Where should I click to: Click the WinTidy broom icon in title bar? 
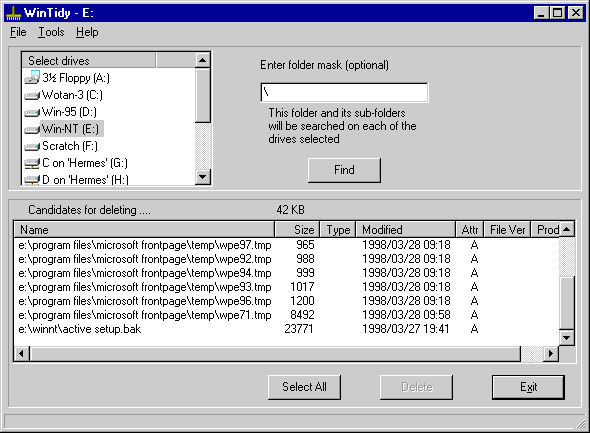pyautogui.click(x=14, y=13)
